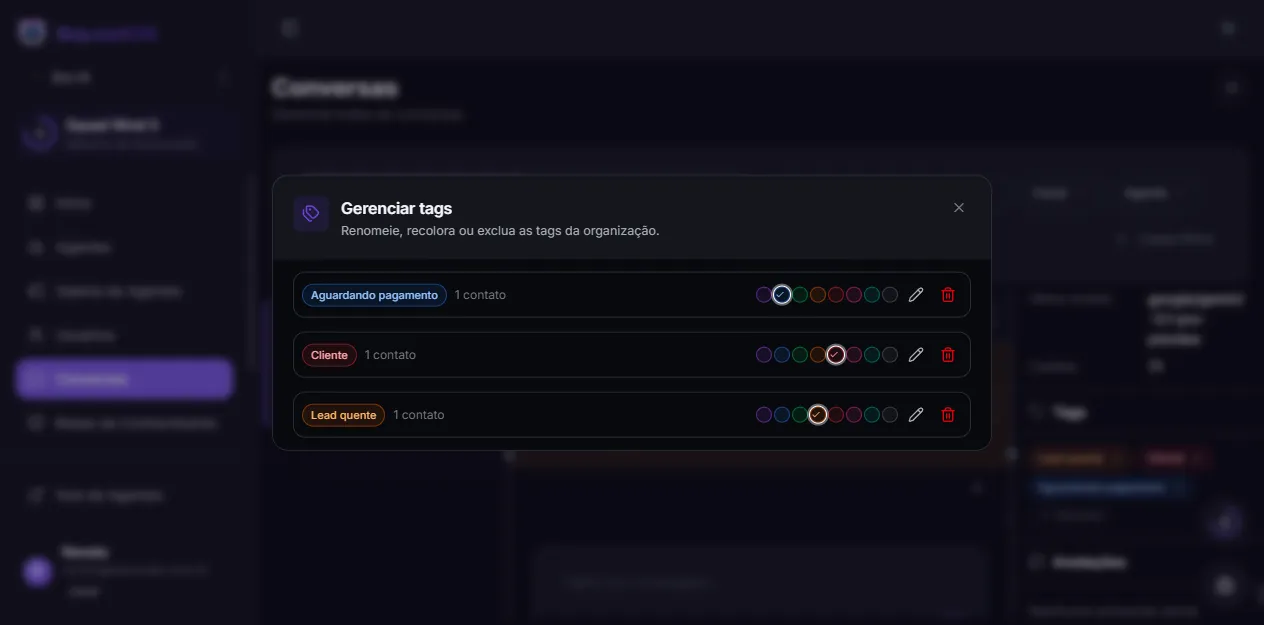Click the Gerenciar tags dialog title
Image resolution: width=1264 pixels, height=625 pixels.
pos(397,208)
